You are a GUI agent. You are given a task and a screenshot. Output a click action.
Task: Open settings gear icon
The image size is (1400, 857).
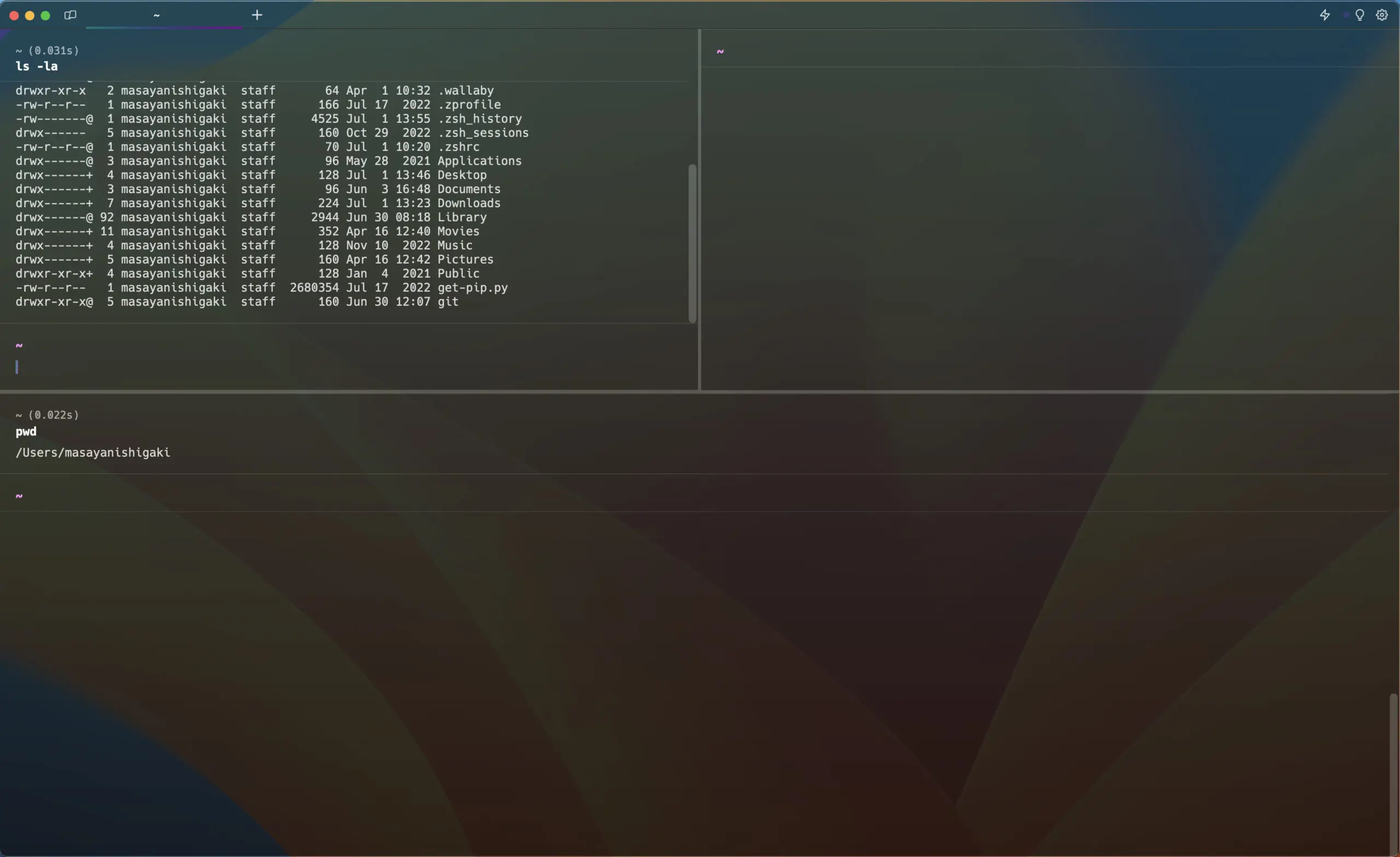pyautogui.click(x=1382, y=15)
